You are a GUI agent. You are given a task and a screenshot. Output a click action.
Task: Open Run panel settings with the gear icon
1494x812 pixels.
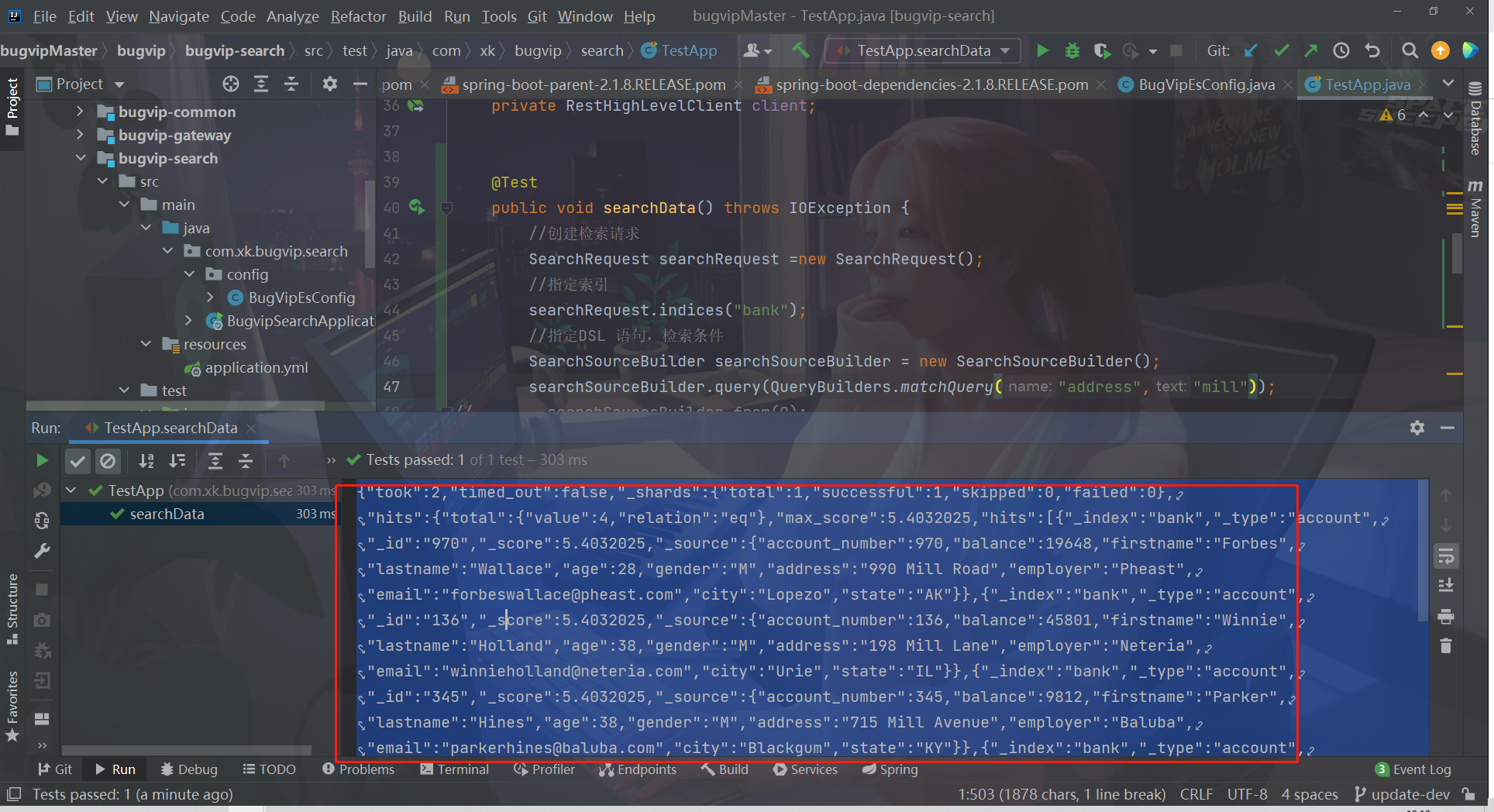[1417, 427]
